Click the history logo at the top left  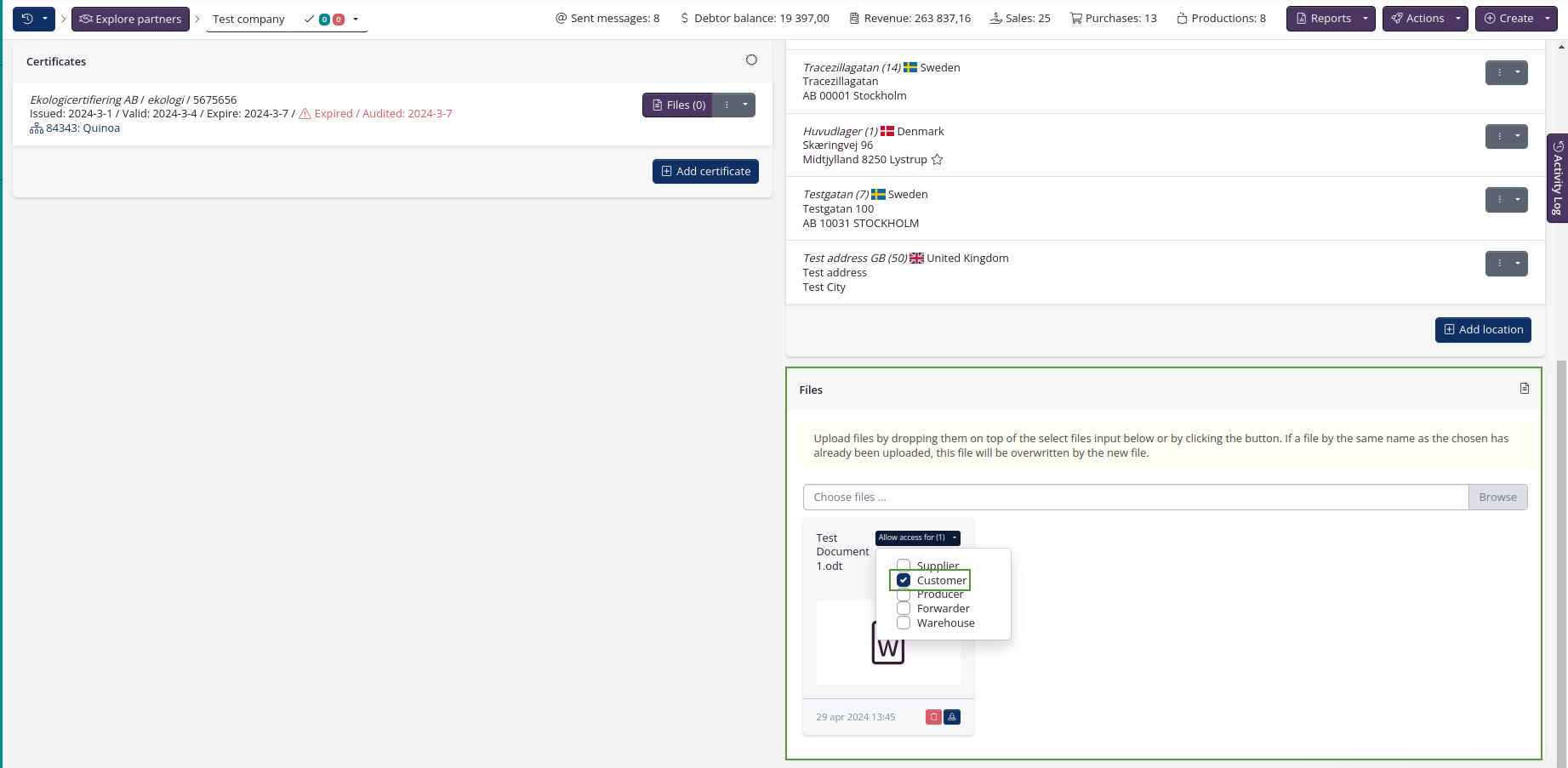pyautogui.click(x=26, y=18)
